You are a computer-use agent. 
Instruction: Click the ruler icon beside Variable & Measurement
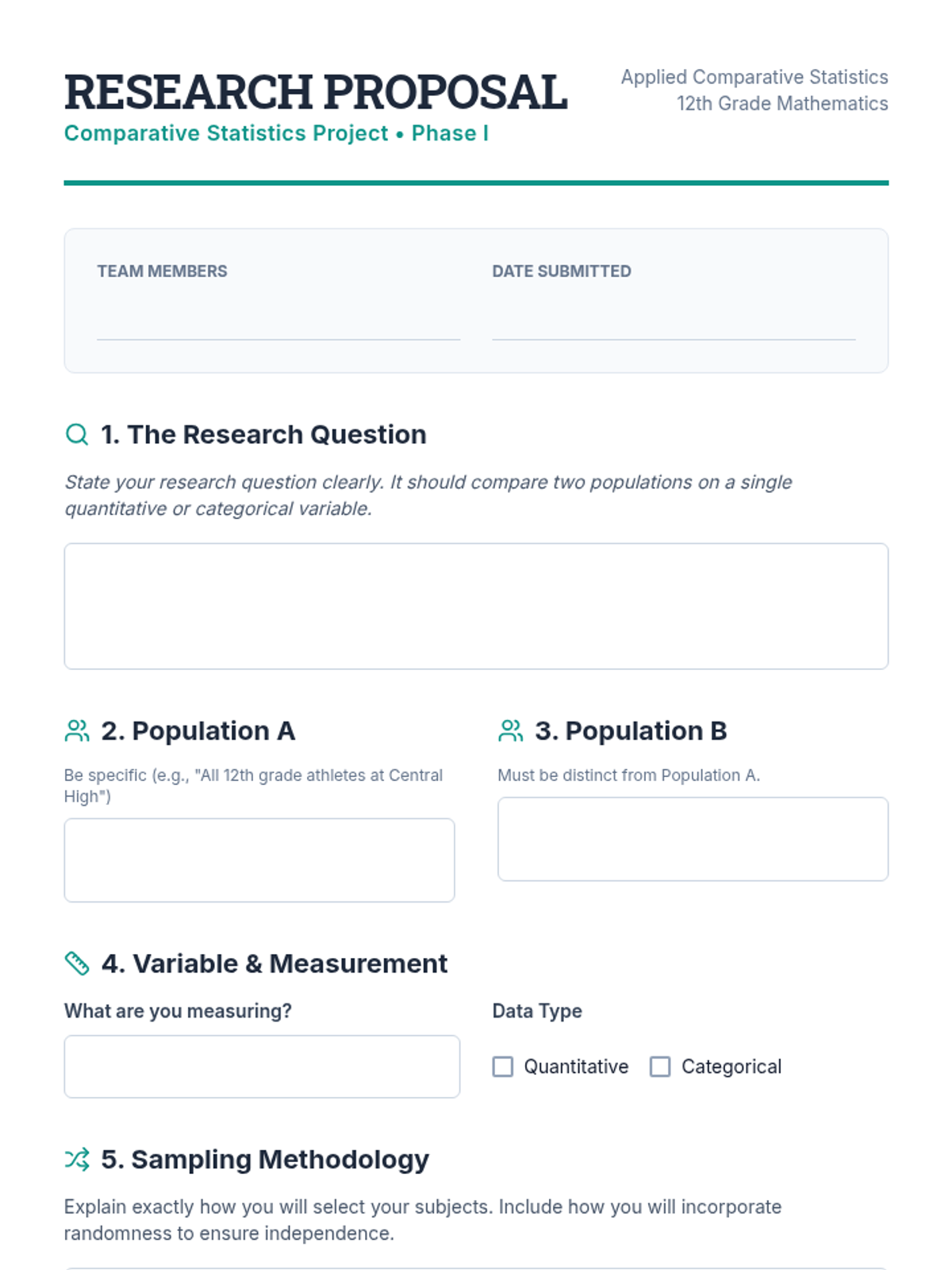77,964
